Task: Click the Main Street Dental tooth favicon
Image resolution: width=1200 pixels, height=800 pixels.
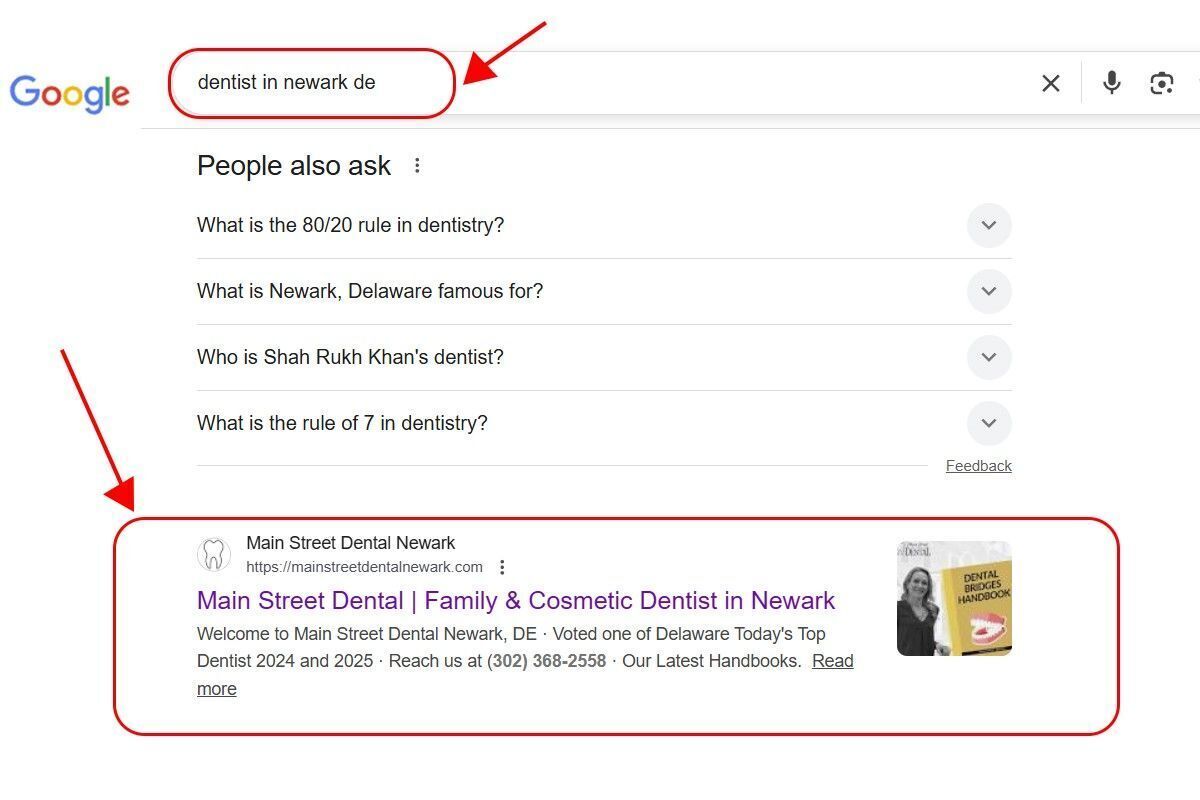Action: click(x=213, y=554)
